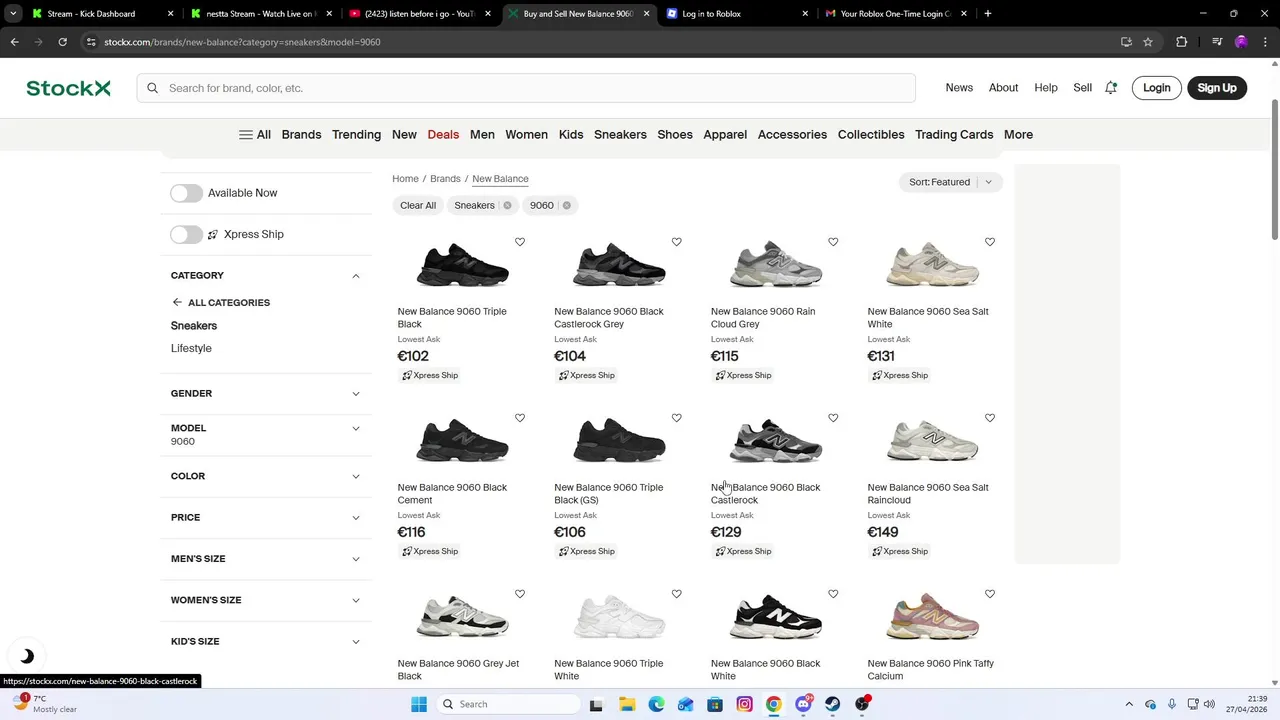Open Steam from the taskbar

(832, 704)
